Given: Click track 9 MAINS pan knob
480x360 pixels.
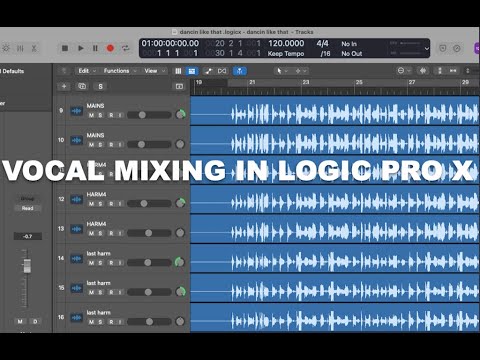Looking at the screenshot, I should pyautogui.click(x=180, y=115).
